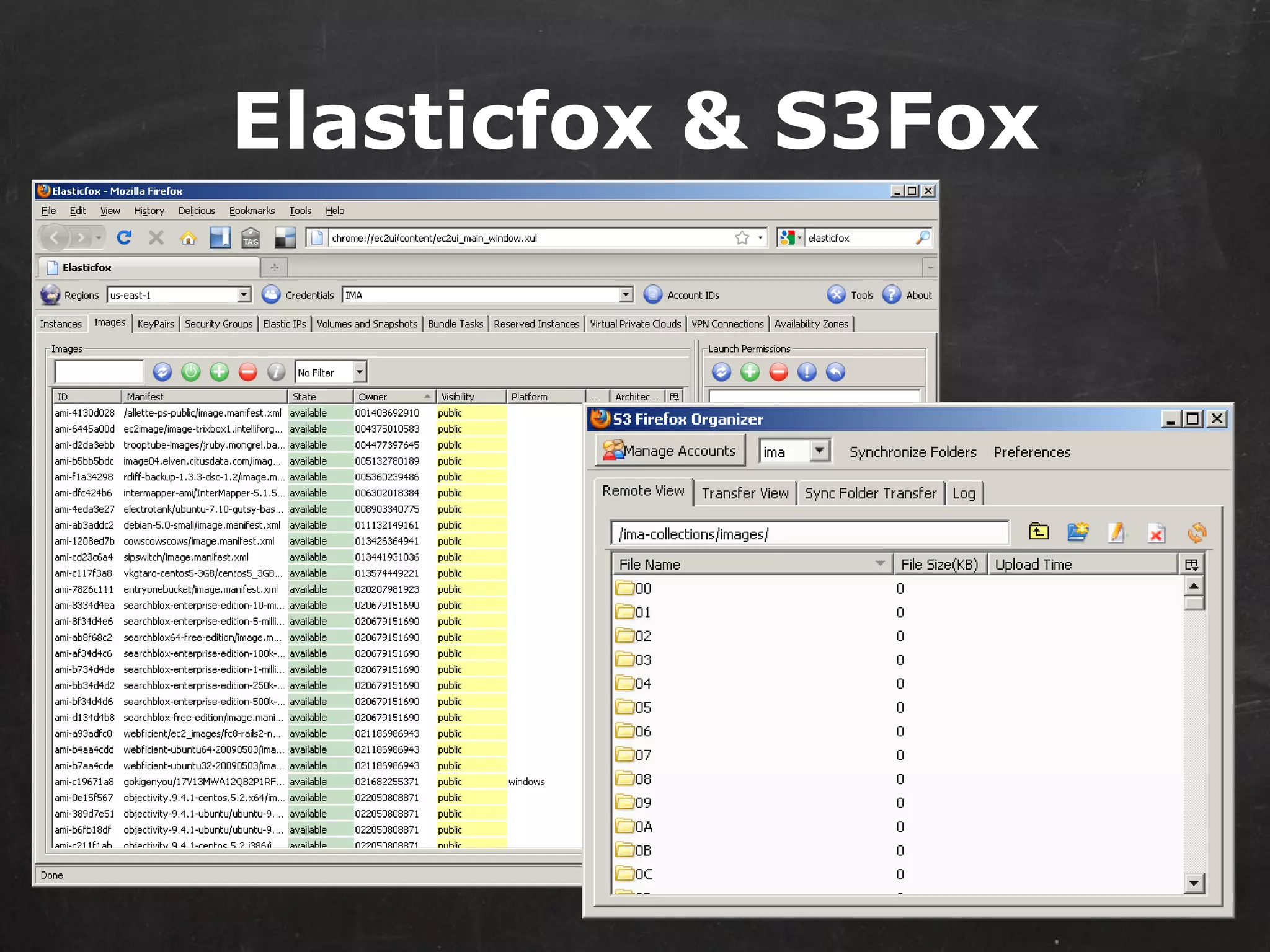
Task: Open the Credentials IMA dropdown
Action: (626, 294)
